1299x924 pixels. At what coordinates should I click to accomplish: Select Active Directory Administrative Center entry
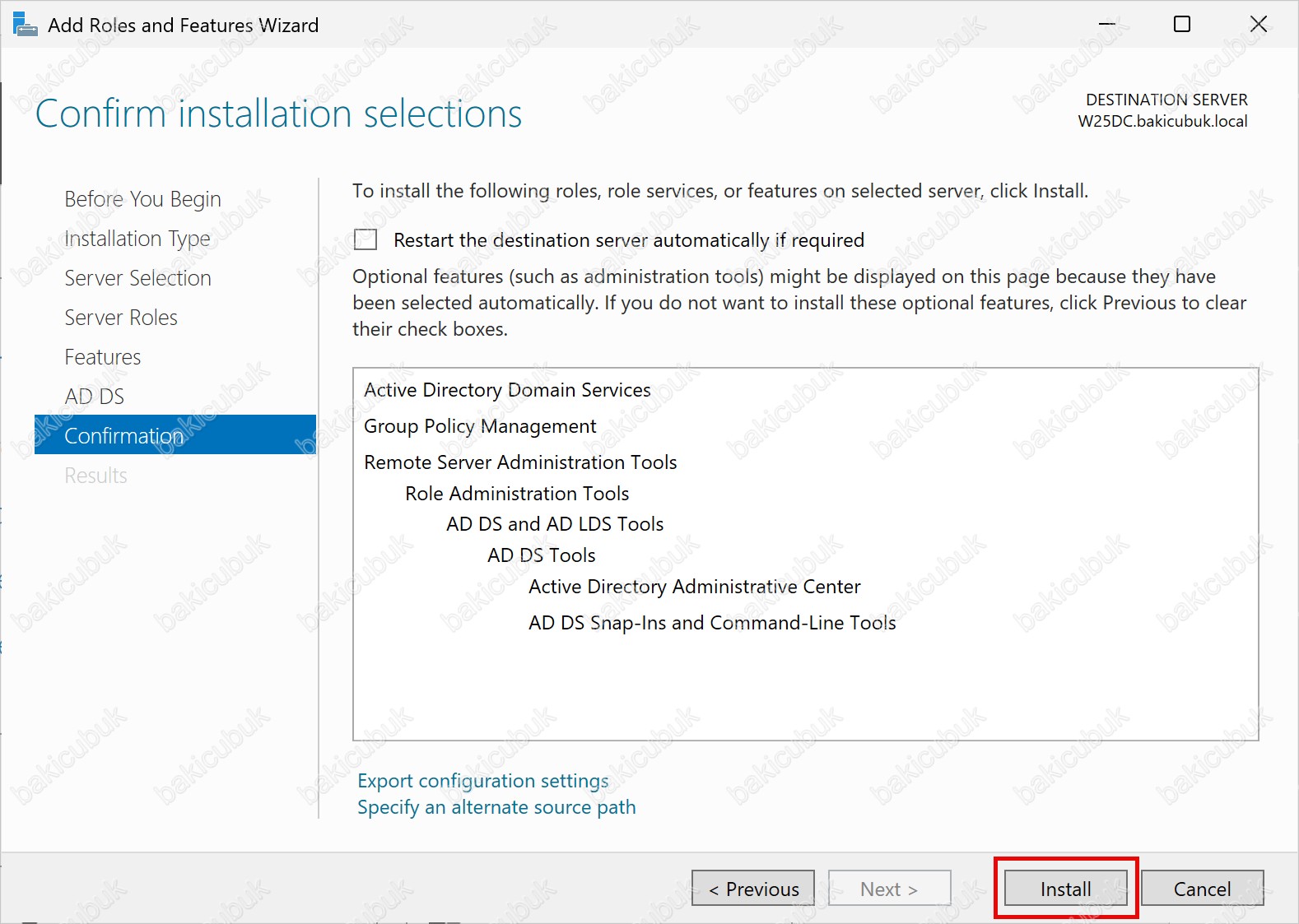pos(695,587)
